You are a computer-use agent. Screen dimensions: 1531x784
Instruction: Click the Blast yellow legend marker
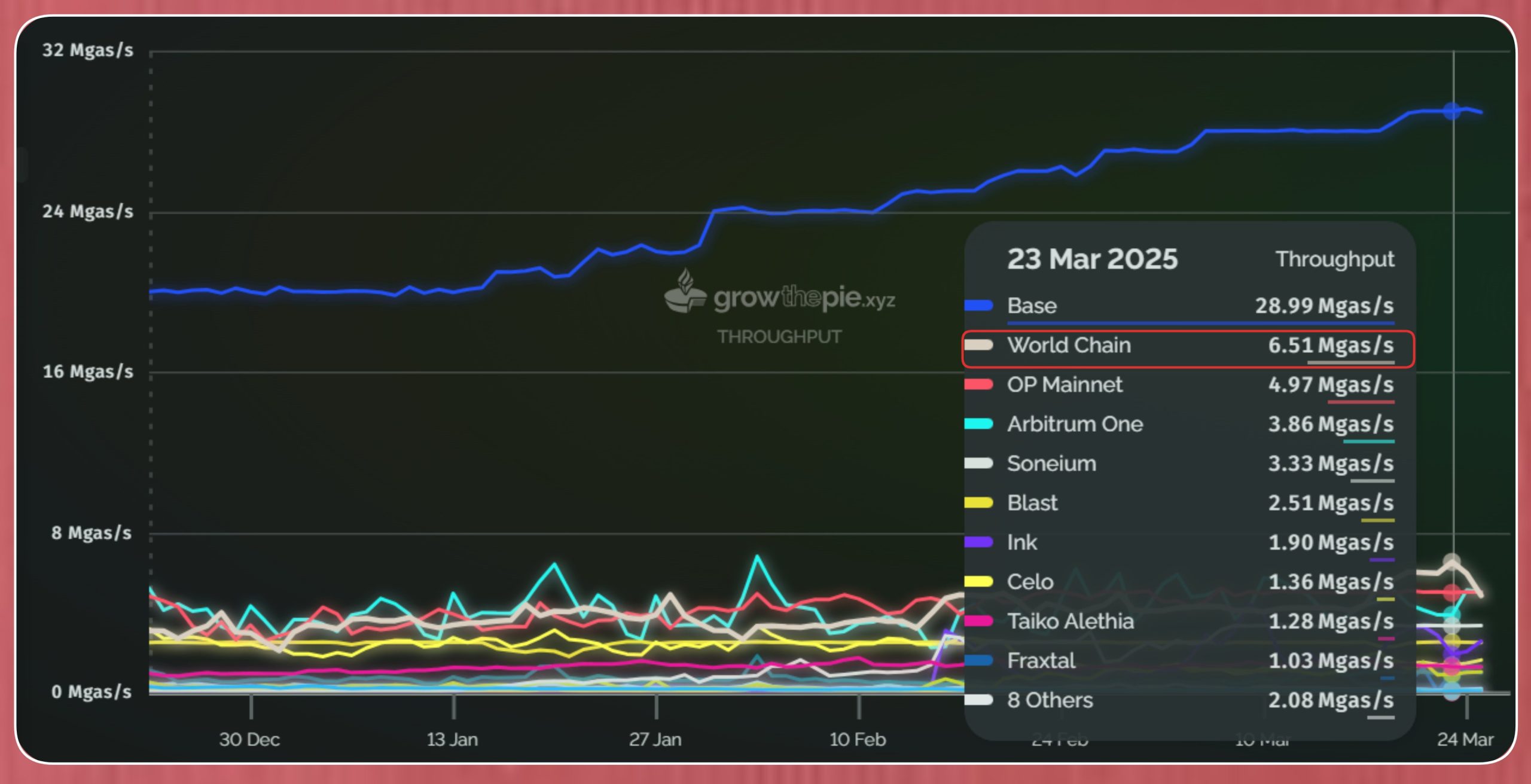pyautogui.click(x=978, y=503)
